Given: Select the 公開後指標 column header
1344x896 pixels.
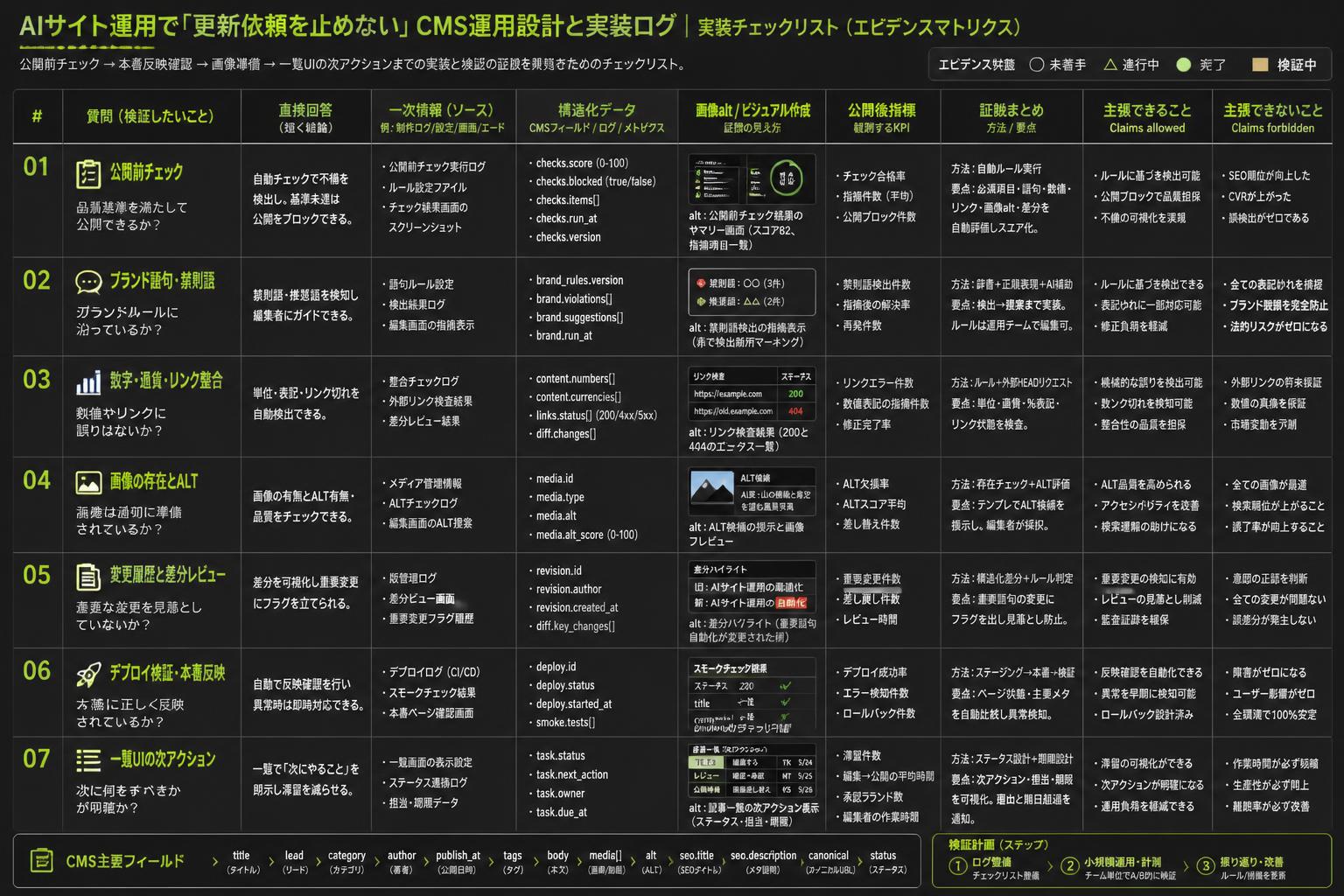Looking at the screenshot, I should pyautogui.click(x=881, y=116).
